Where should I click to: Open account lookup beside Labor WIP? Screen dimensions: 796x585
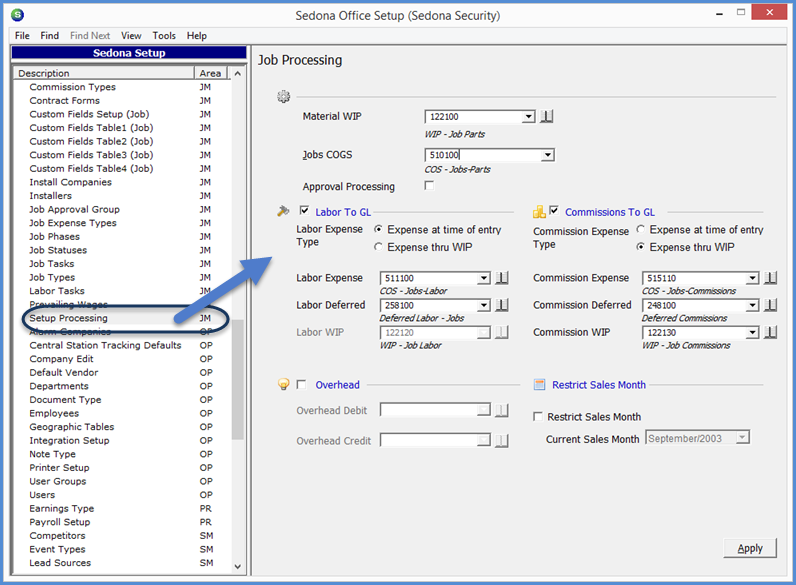pos(502,332)
